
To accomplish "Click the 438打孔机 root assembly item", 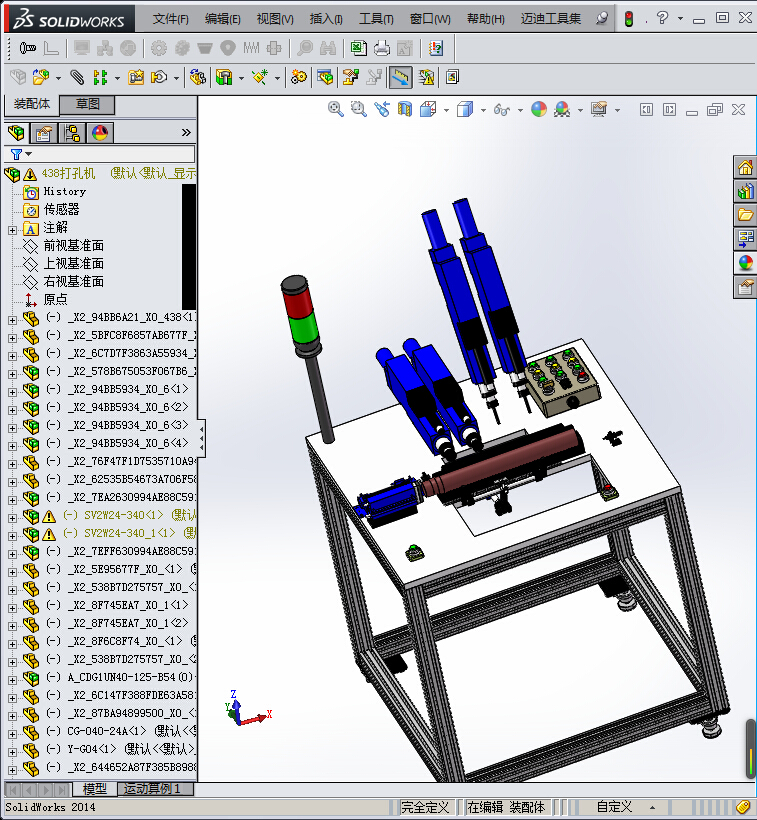I will point(68,173).
